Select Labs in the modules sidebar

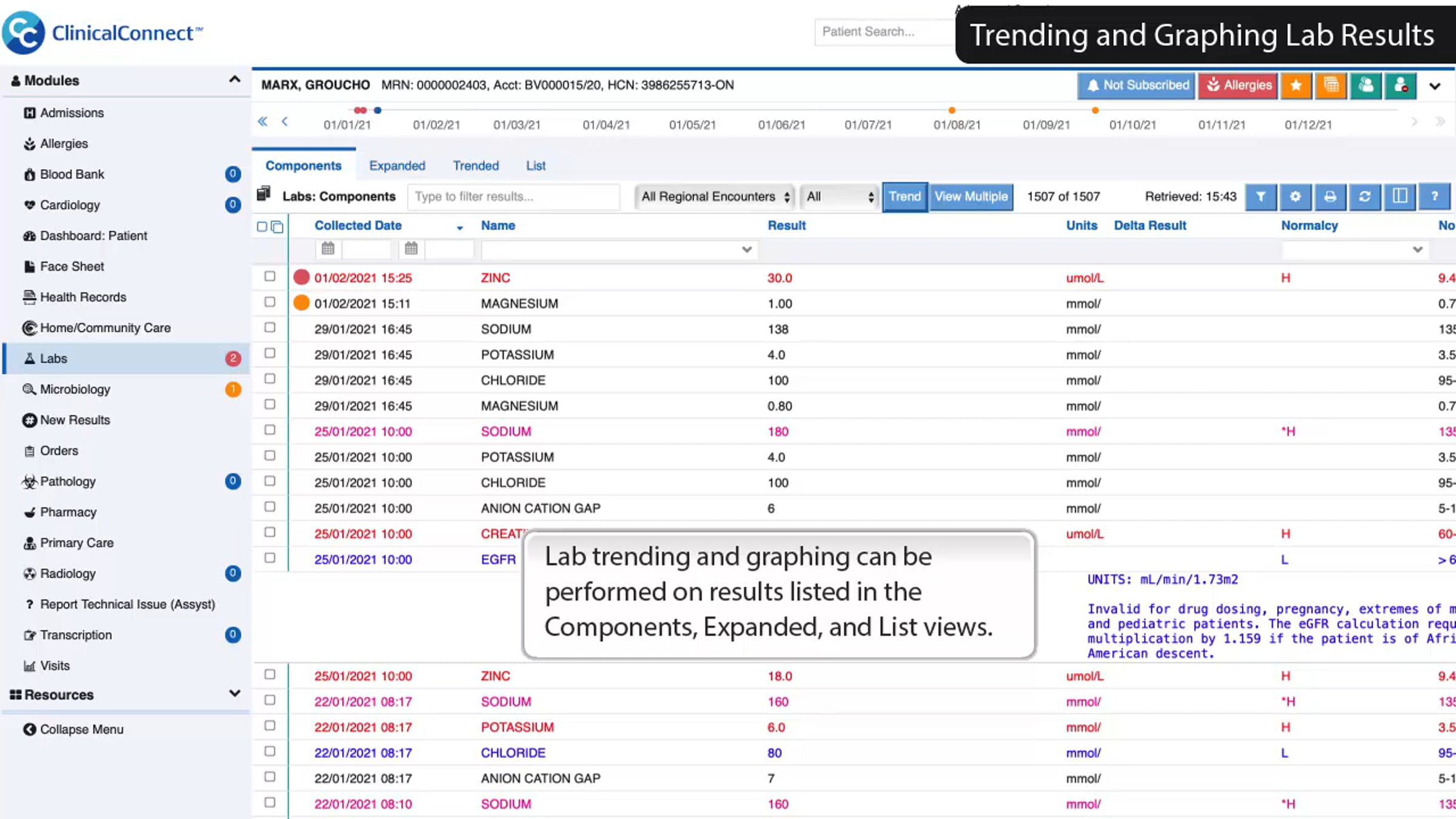pos(127,359)
